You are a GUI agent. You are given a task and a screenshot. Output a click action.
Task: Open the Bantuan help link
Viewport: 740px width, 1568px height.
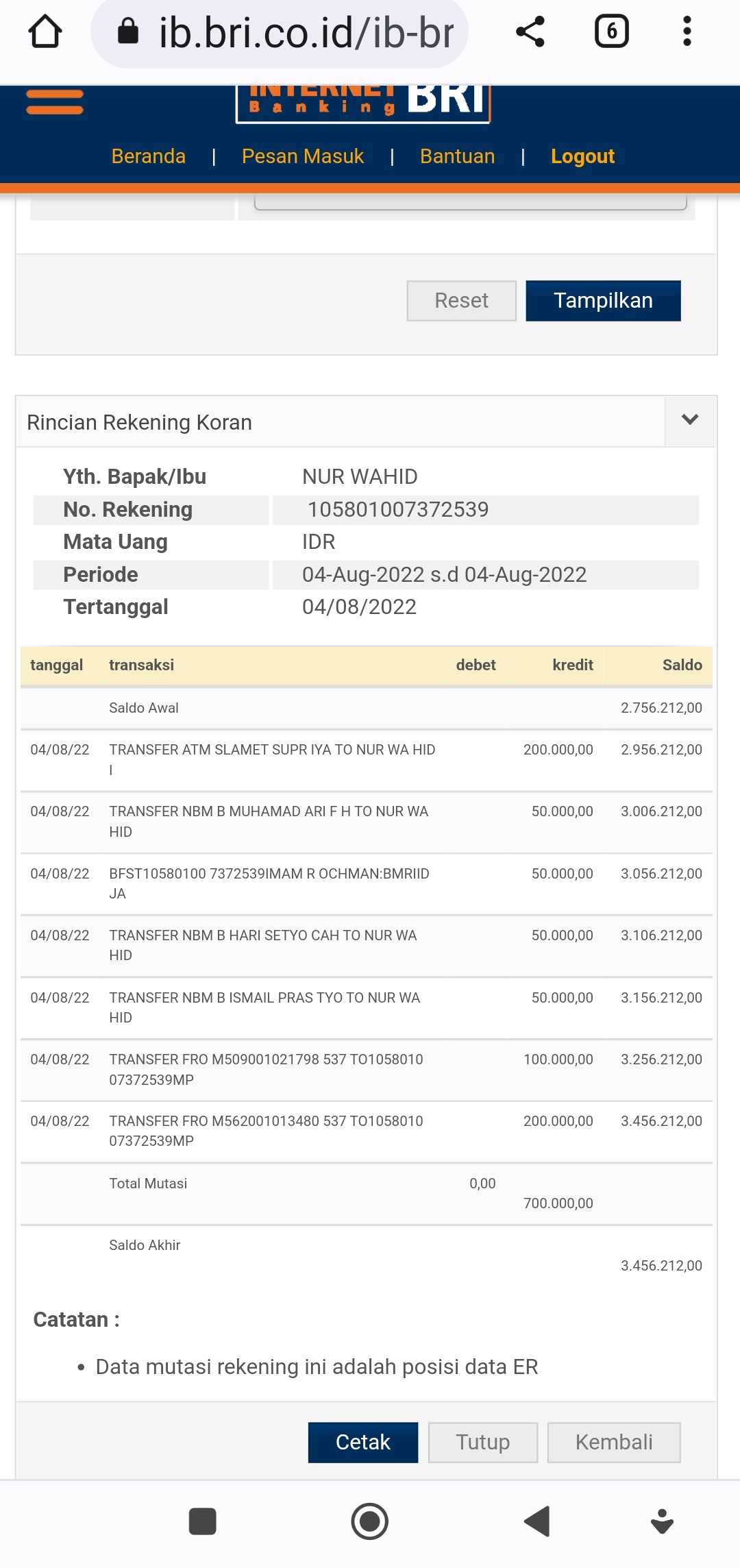(457, 156)
